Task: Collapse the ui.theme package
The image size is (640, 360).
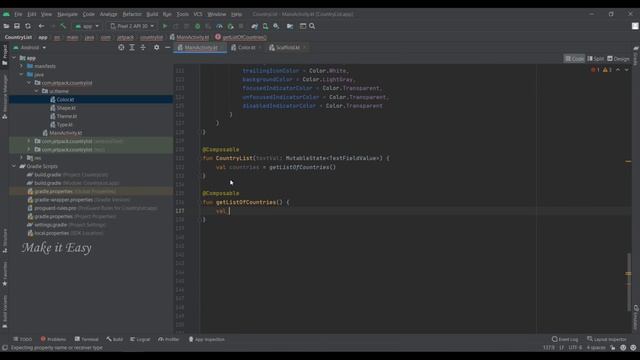Action: (x=37, y=91)
